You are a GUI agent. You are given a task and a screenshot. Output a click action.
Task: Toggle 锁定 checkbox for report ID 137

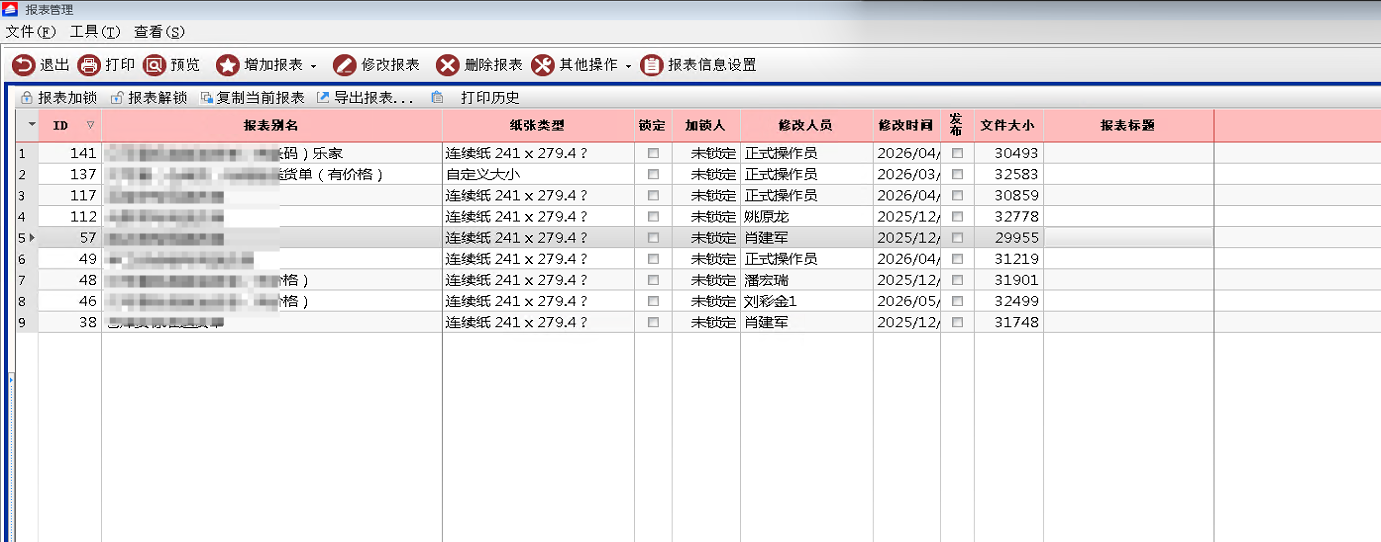(x=653, y=174)
